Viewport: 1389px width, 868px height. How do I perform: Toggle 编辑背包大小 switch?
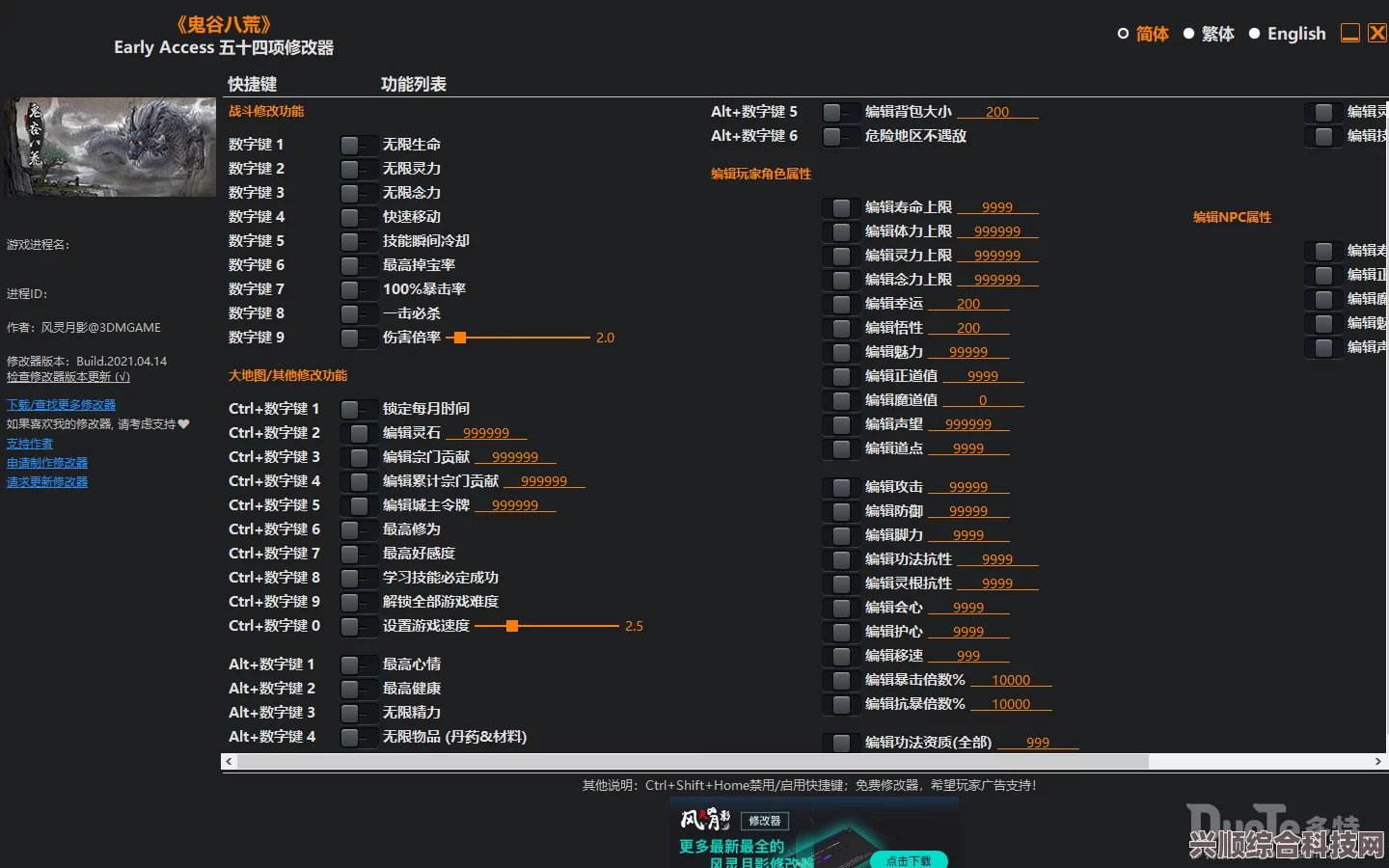tap(840, 112)
